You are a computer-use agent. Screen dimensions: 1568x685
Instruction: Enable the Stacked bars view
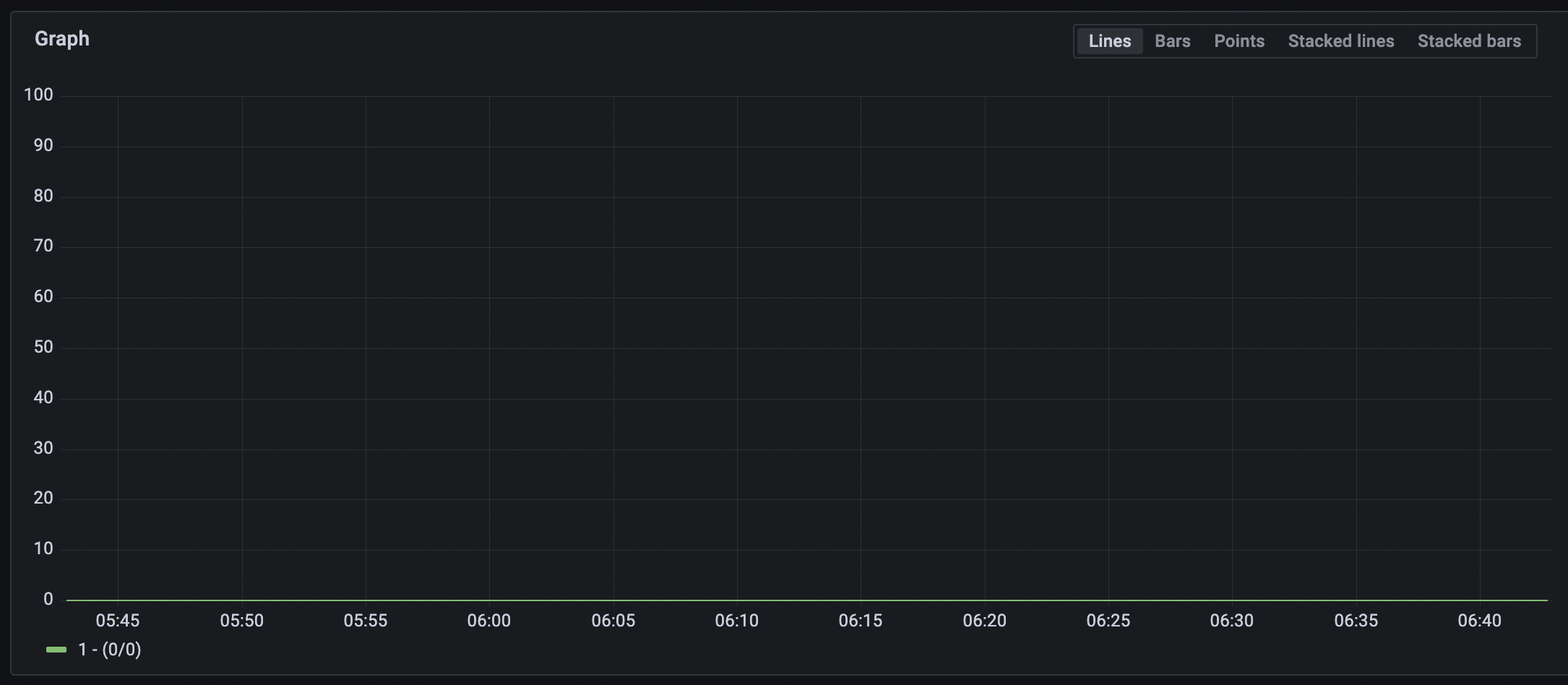click(x=1469, y=40)
